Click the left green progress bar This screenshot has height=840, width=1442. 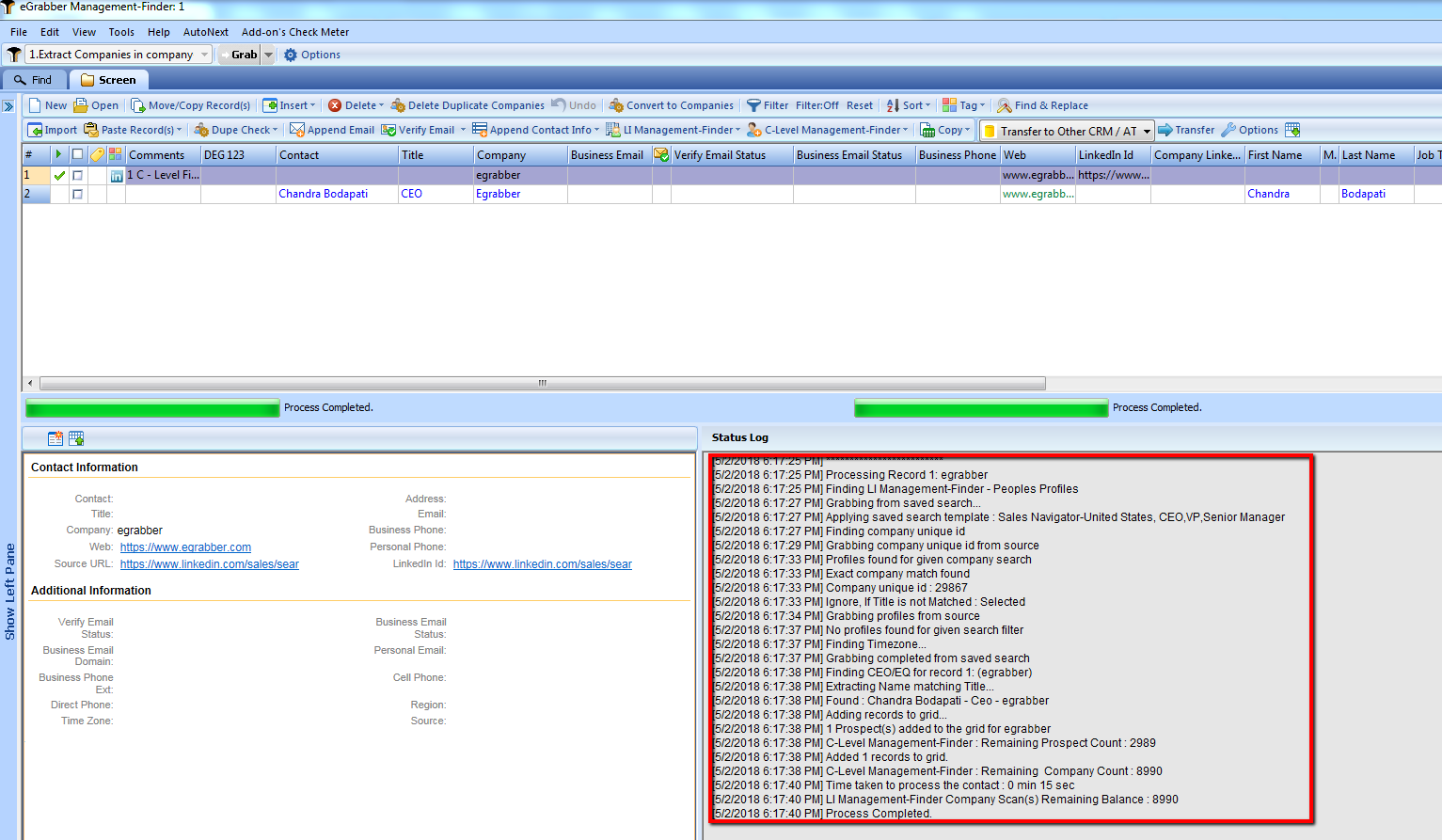[153, 407]
